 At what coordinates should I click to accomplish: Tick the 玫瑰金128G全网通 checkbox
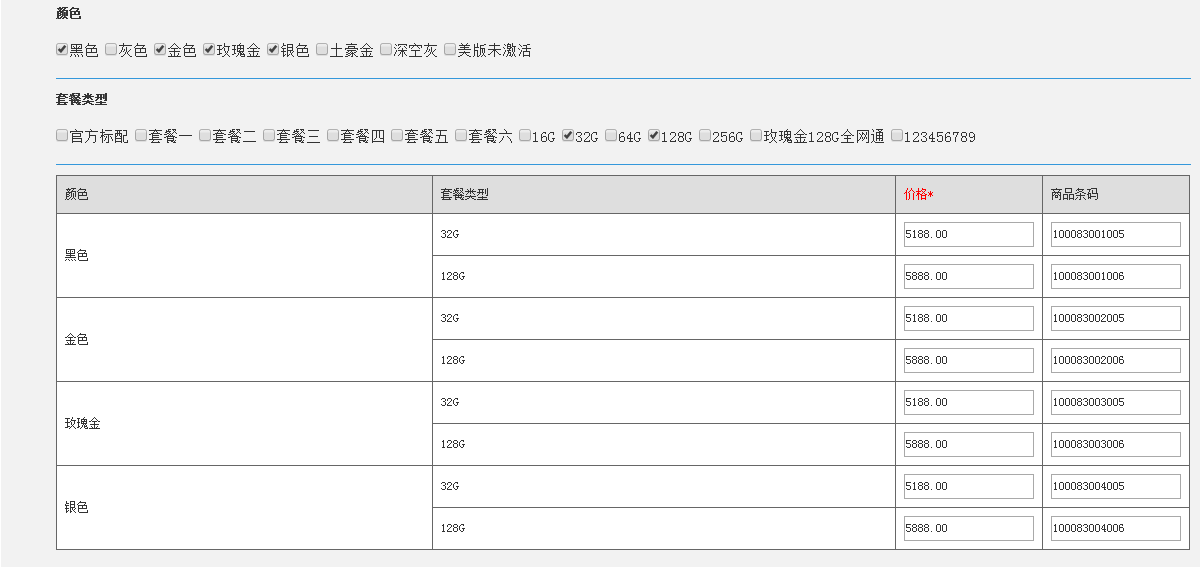(756, 135)
